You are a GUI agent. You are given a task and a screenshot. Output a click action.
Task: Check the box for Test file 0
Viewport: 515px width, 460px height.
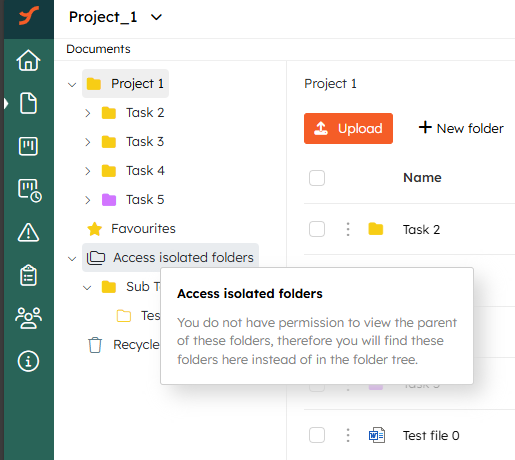[317, 435]
